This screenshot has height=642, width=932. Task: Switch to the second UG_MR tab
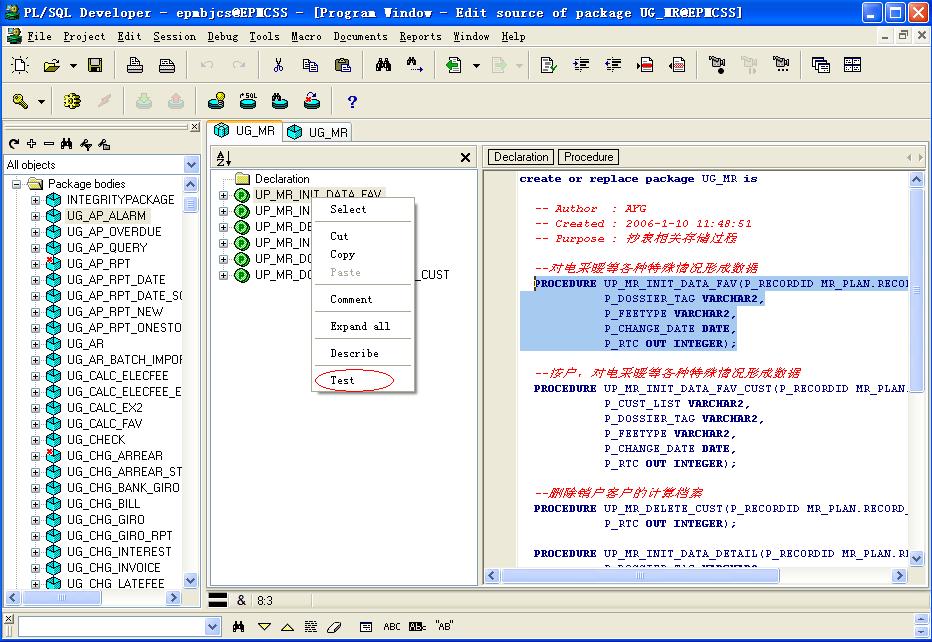(x=318, y=132)
